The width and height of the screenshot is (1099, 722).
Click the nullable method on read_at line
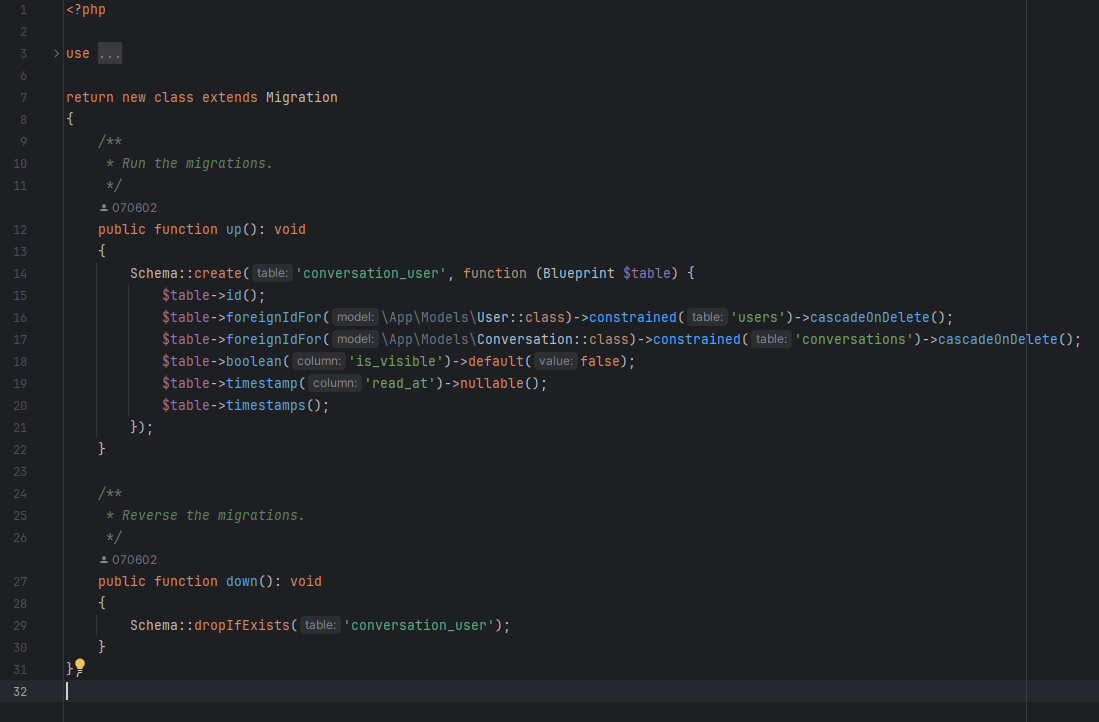tap(492, 383)
